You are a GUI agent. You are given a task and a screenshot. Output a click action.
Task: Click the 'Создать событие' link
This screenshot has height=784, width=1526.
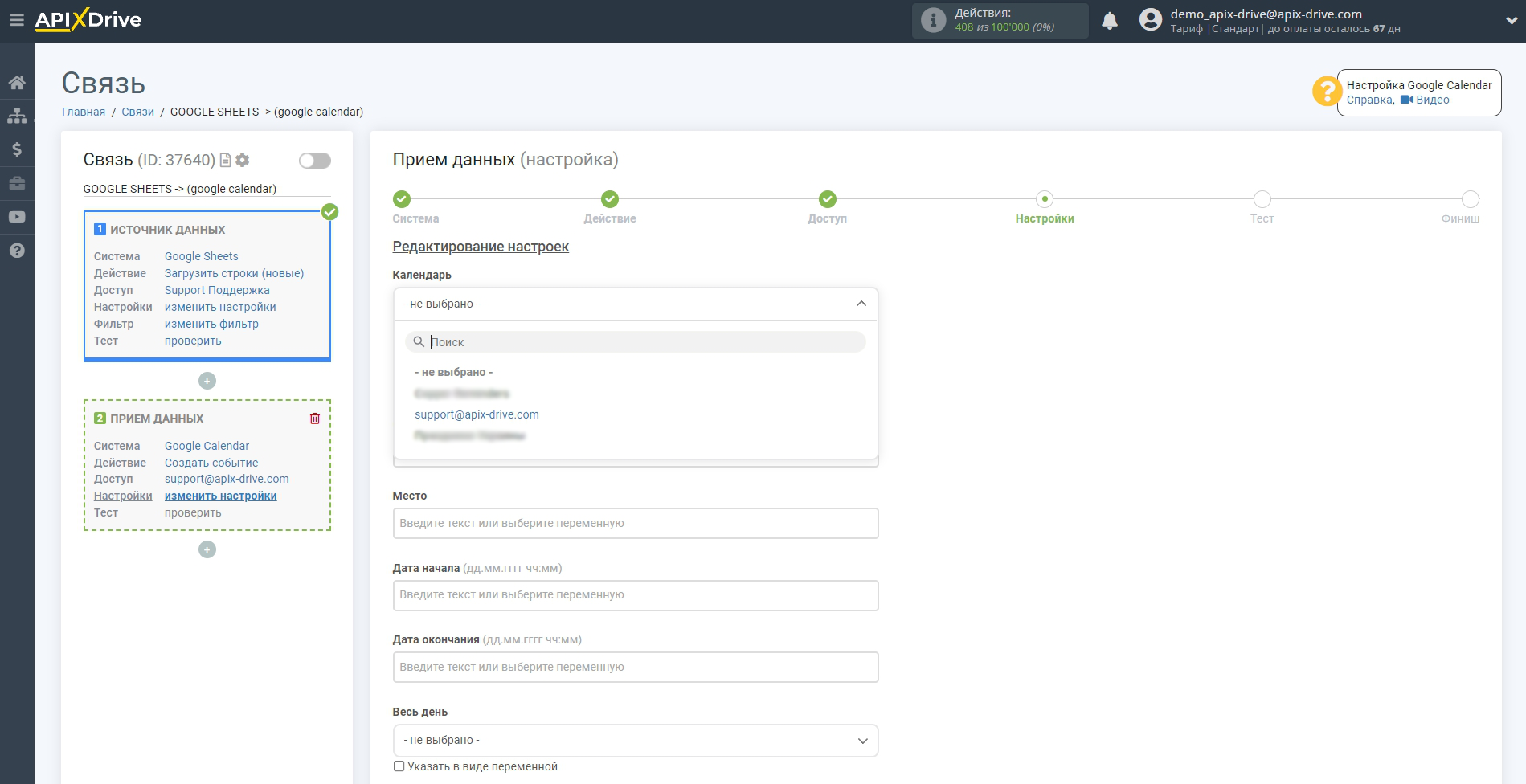211,463
